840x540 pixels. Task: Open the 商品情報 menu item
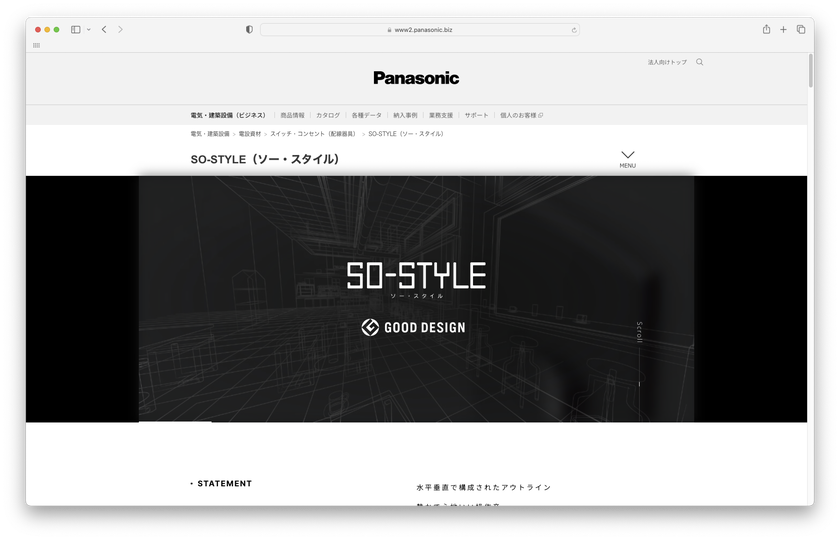tap(292, 115)
